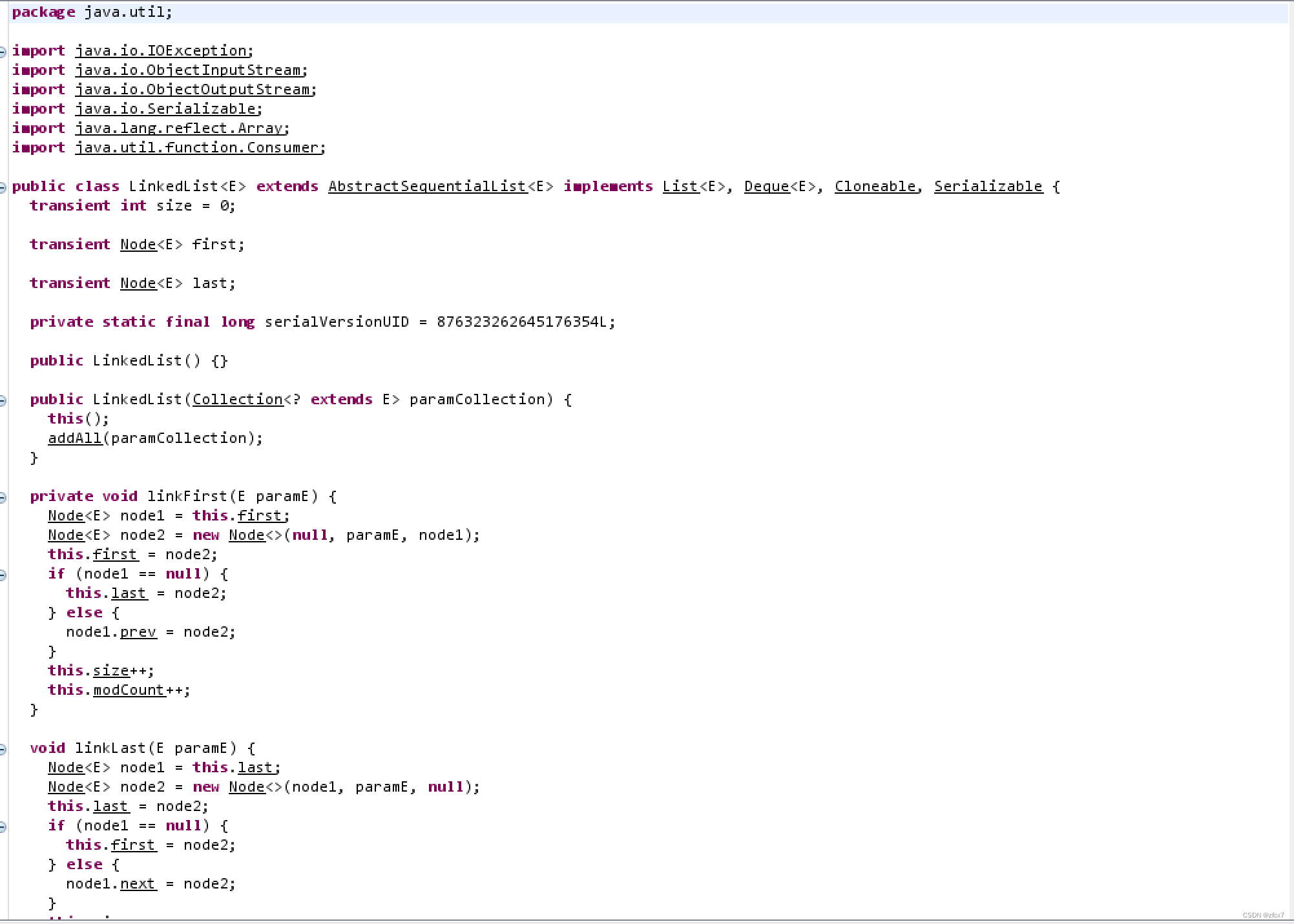Collapse the linkFirst method fold marker
1294x924 pixels.
(3, 497)
